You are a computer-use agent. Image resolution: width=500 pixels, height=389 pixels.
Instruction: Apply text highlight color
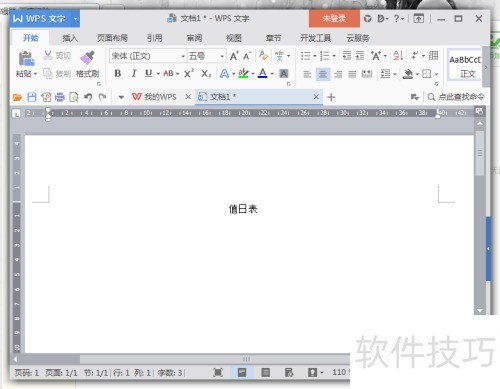pos(243,73)
